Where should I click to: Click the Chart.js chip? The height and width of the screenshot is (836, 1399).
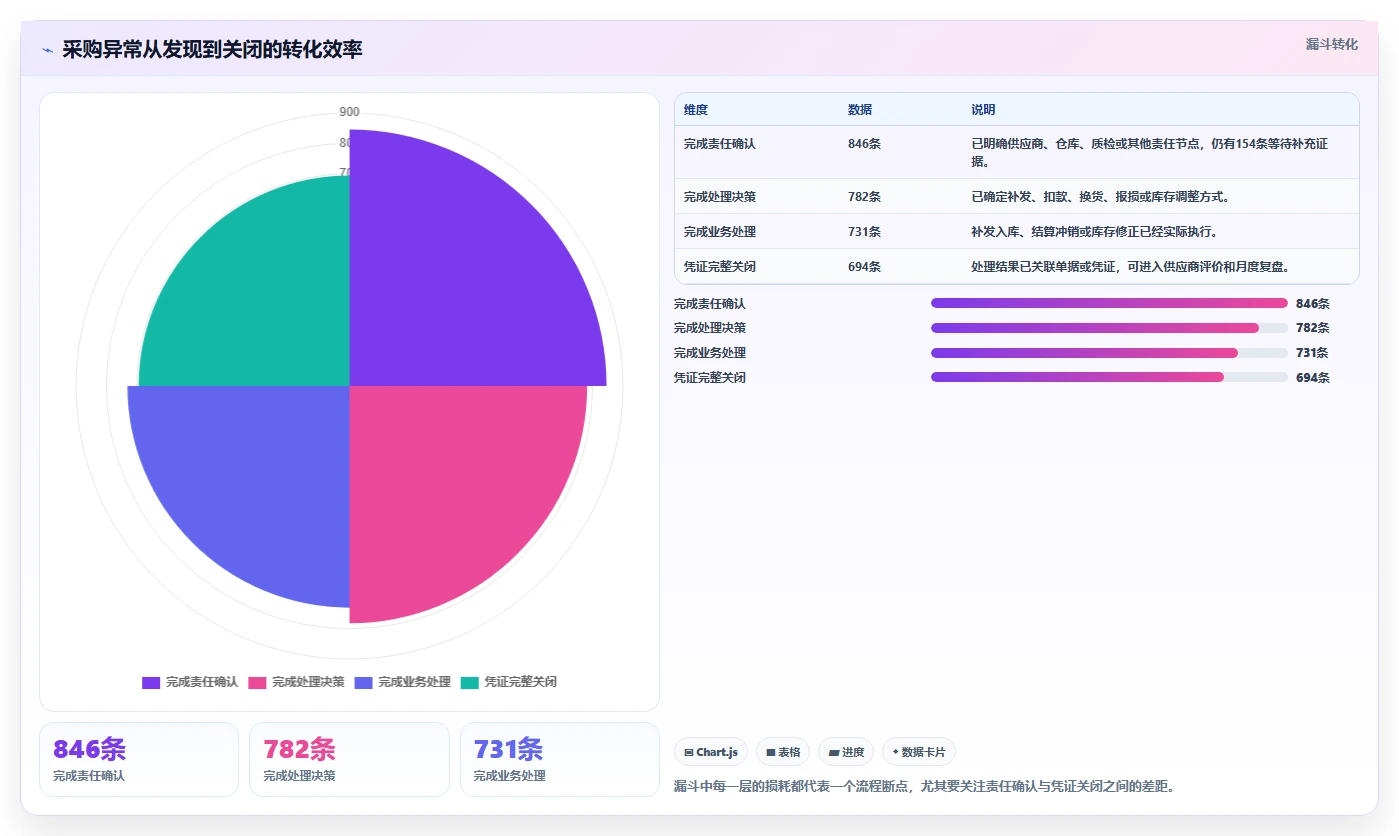pos(711,752)
